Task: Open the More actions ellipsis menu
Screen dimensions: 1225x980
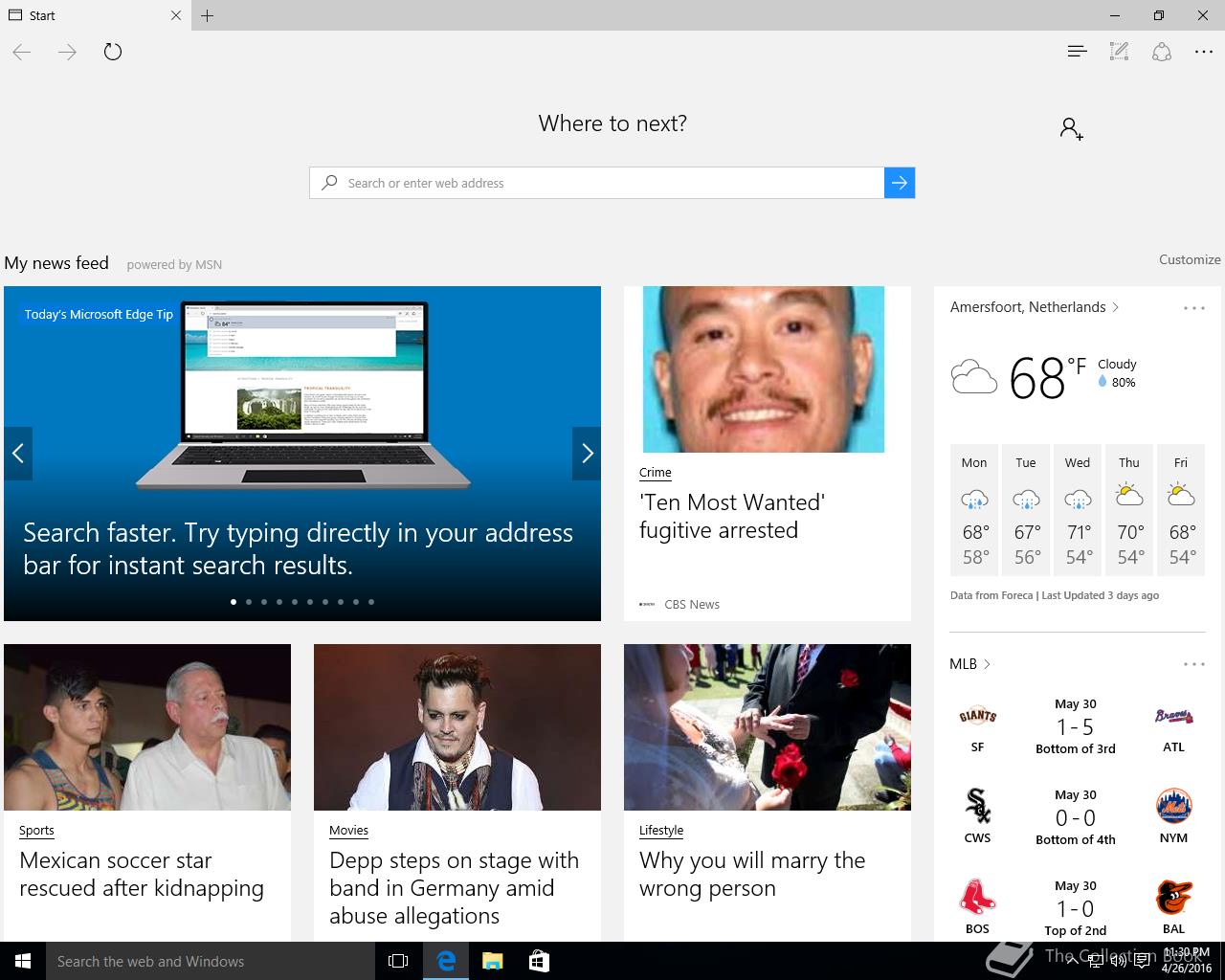Action: tap(1204, 52)
